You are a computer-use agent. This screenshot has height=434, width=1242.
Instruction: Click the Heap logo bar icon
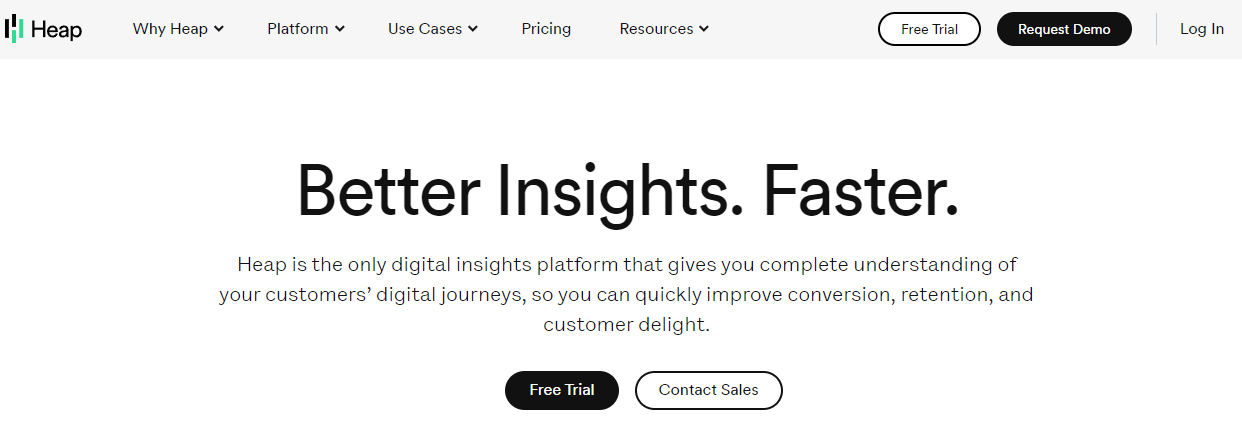(x=13, y=29)
